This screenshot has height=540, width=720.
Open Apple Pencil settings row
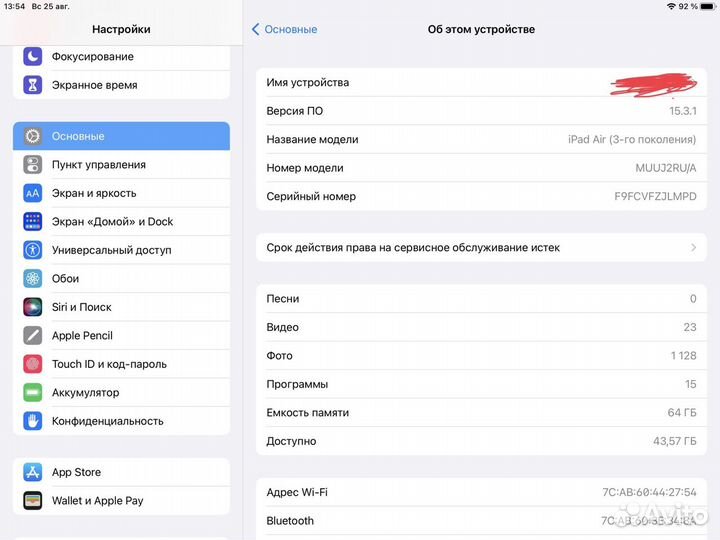click(121, 336)
